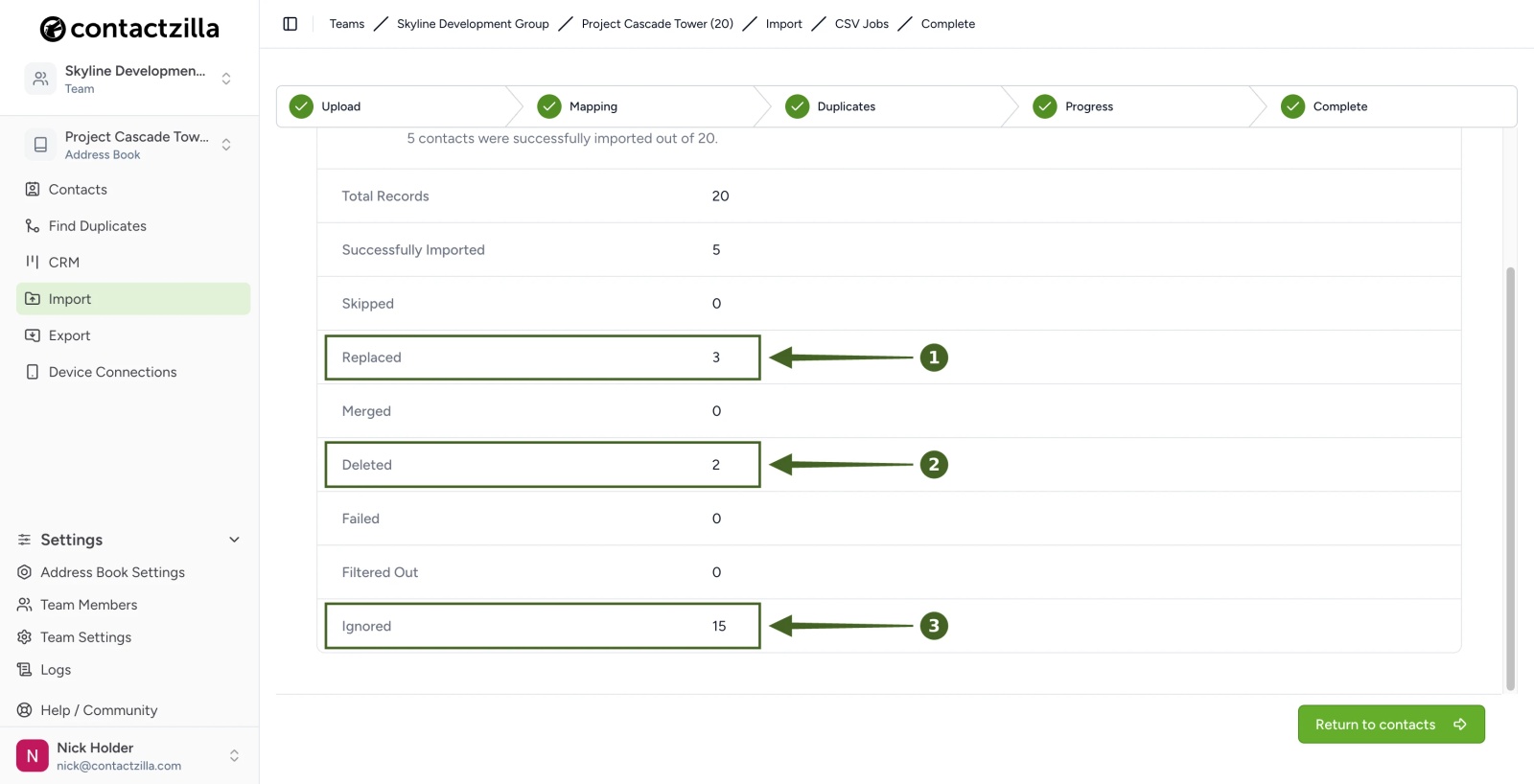Image resolution: width=1534 pixels, height=784 pixels.
Task: Click the '5 contacts were successfully imported' message
Action: click(562, 138)
